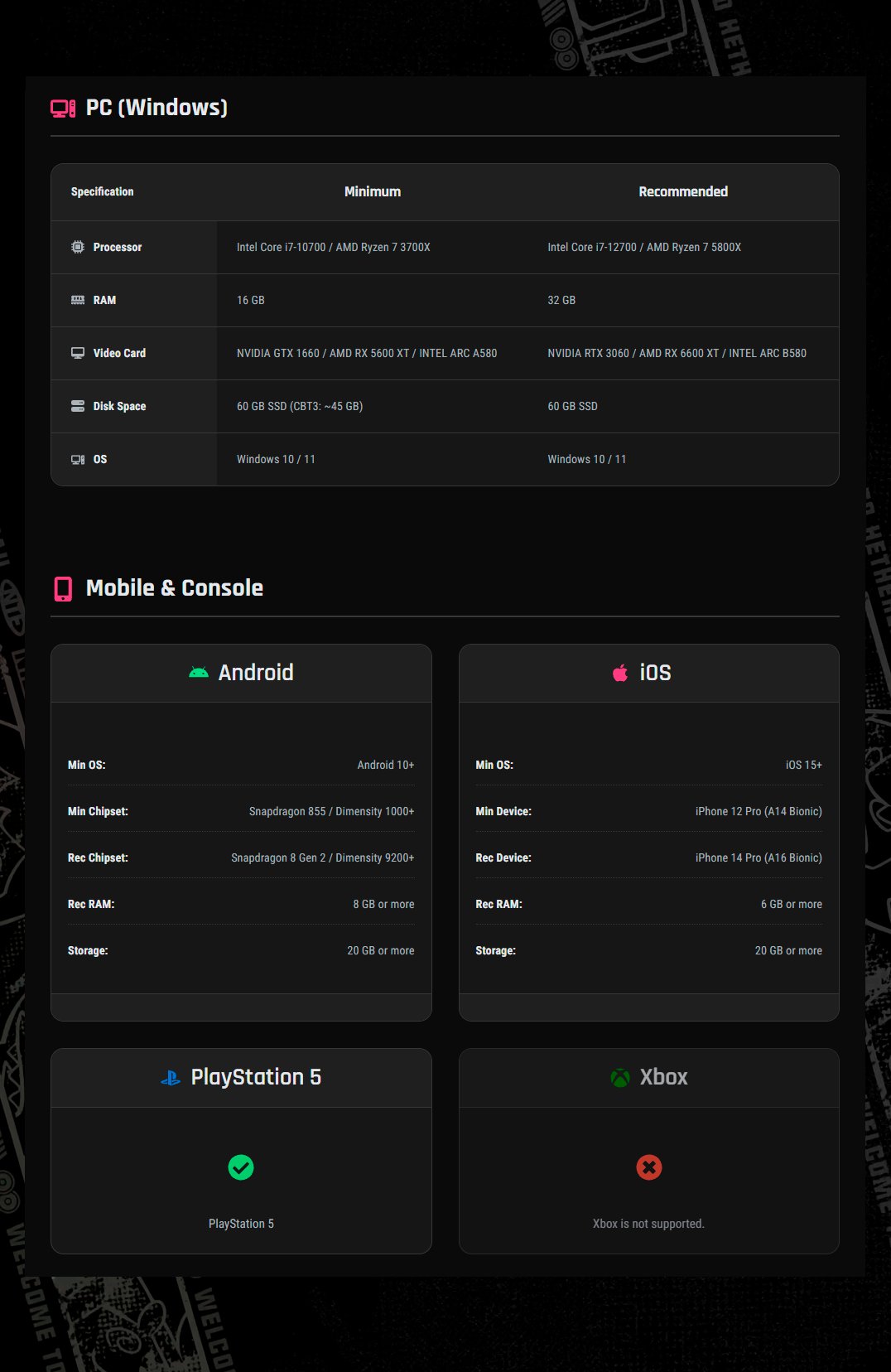Select 'Snapdragon 8 Gen 2 / Dimensity 9200+'
This screenshot has width=891, height=1372.
(x=323, y=857)
